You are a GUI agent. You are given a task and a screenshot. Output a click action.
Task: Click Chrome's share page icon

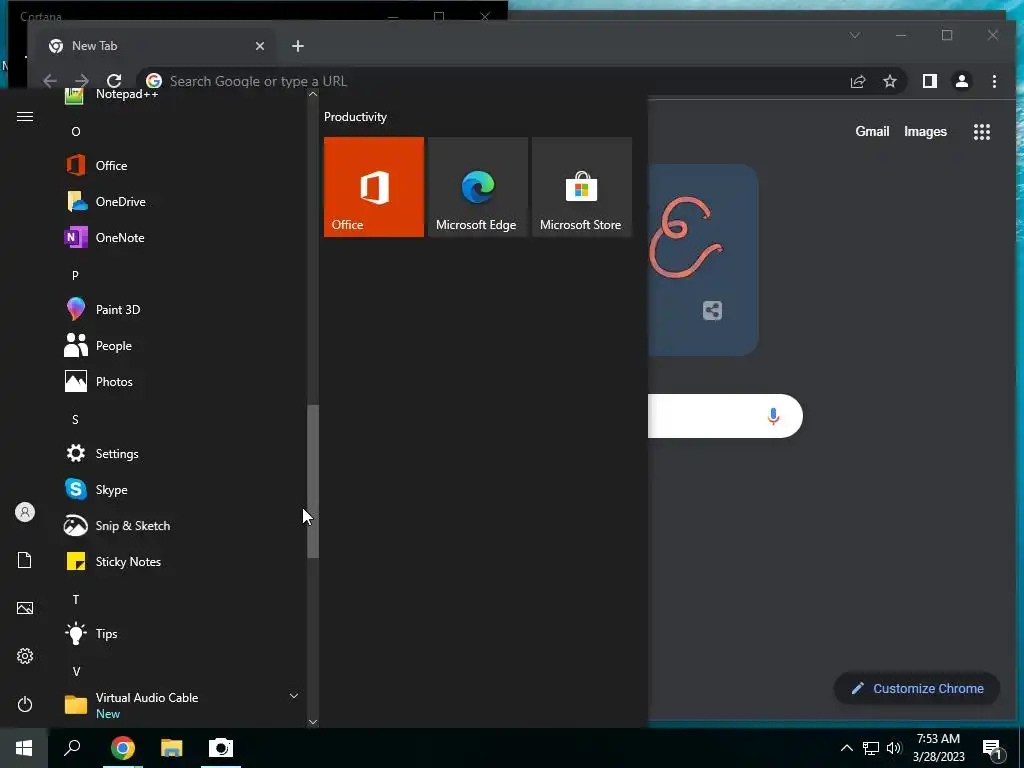[857, 81]
